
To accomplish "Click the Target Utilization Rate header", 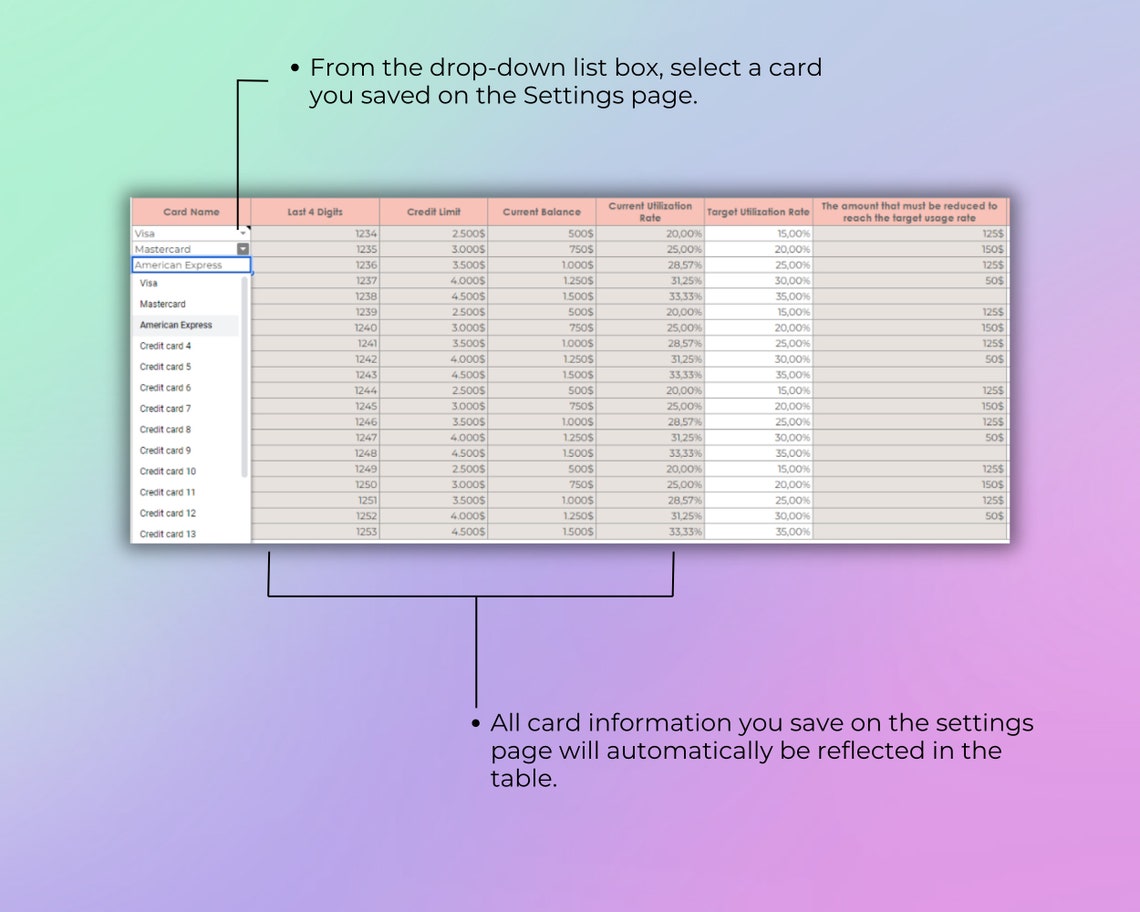I will 758,211.
